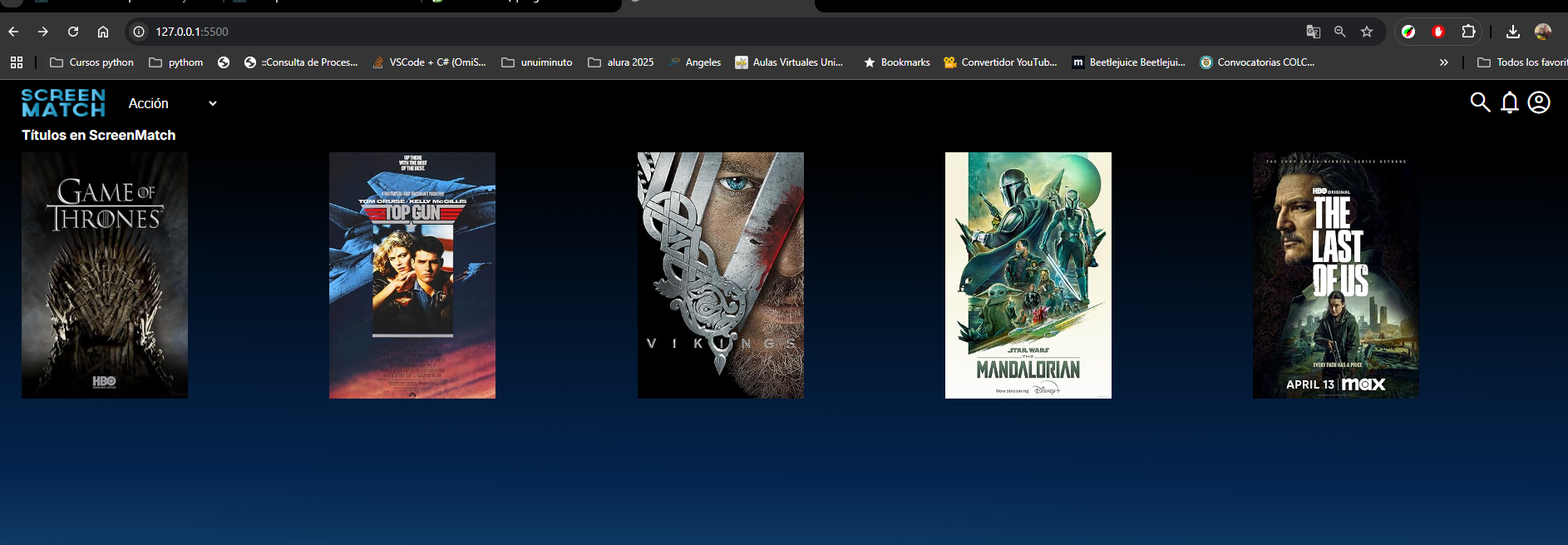
Task: Open the pythom bookmark folder
Action: click(x=175, y=62)
